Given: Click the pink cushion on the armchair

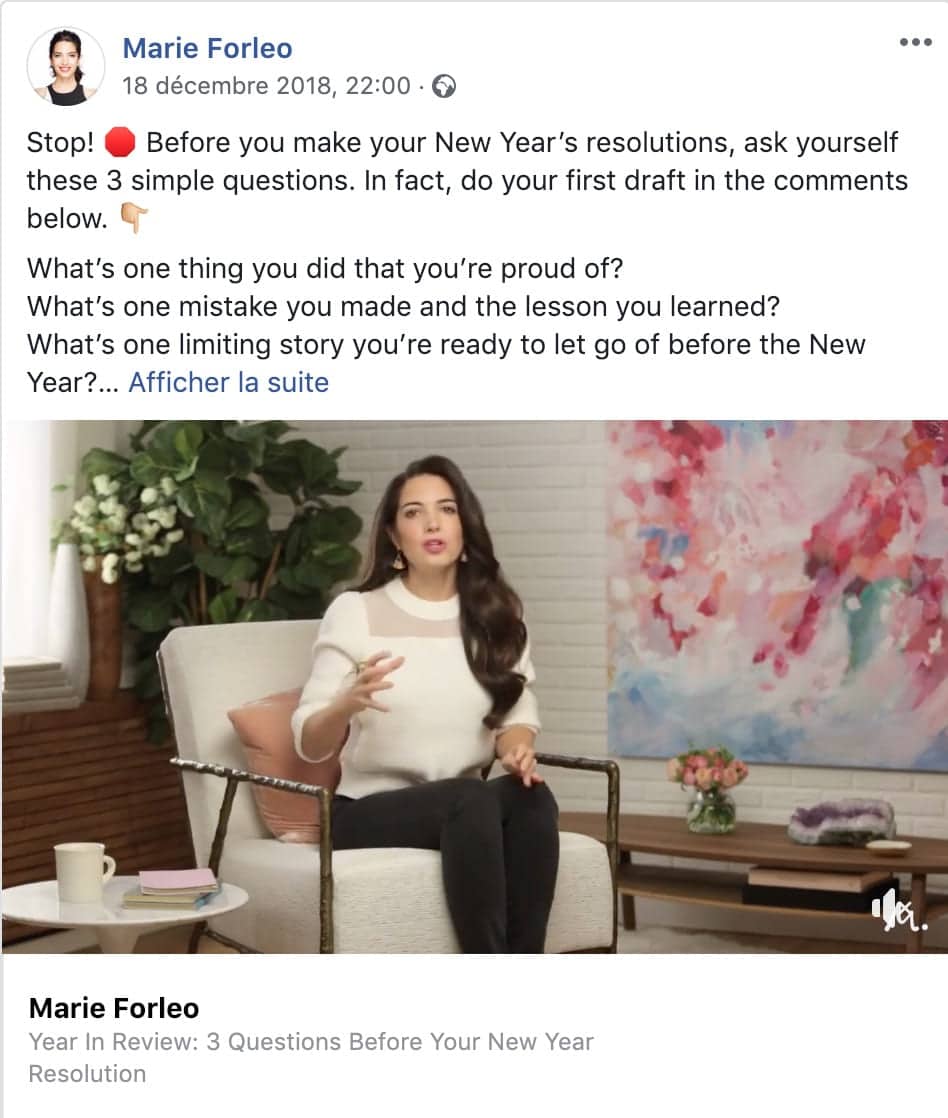Looking at the screenshot, I should [x=283, y=765].
